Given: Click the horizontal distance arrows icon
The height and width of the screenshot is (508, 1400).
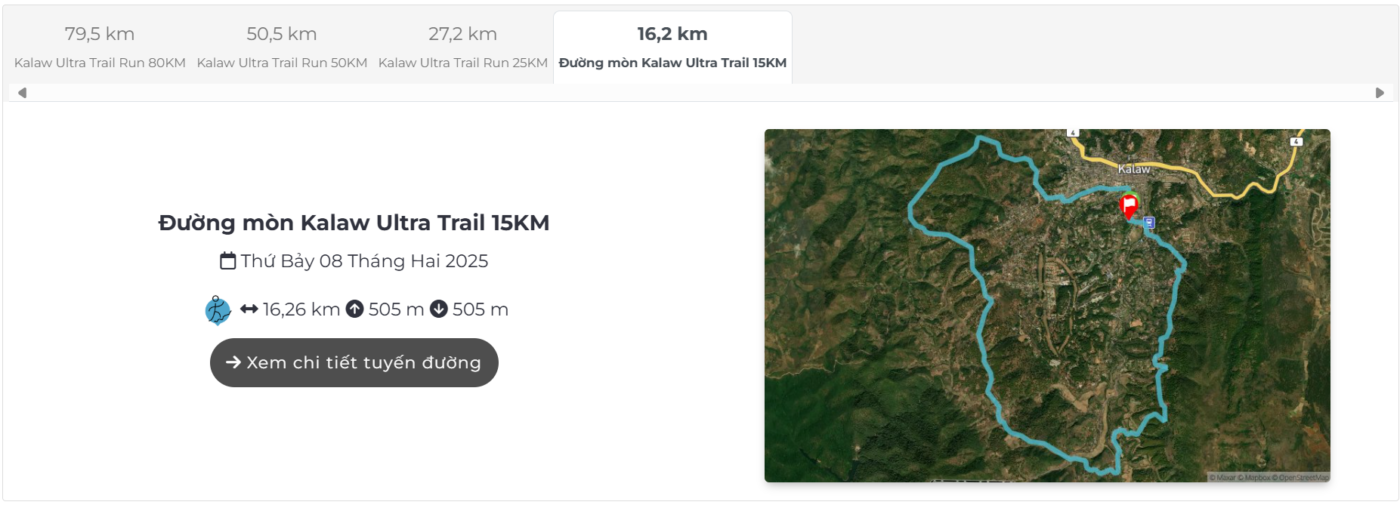Looking at the screenshot, I should pyautogui.click(x=249, y=310).
